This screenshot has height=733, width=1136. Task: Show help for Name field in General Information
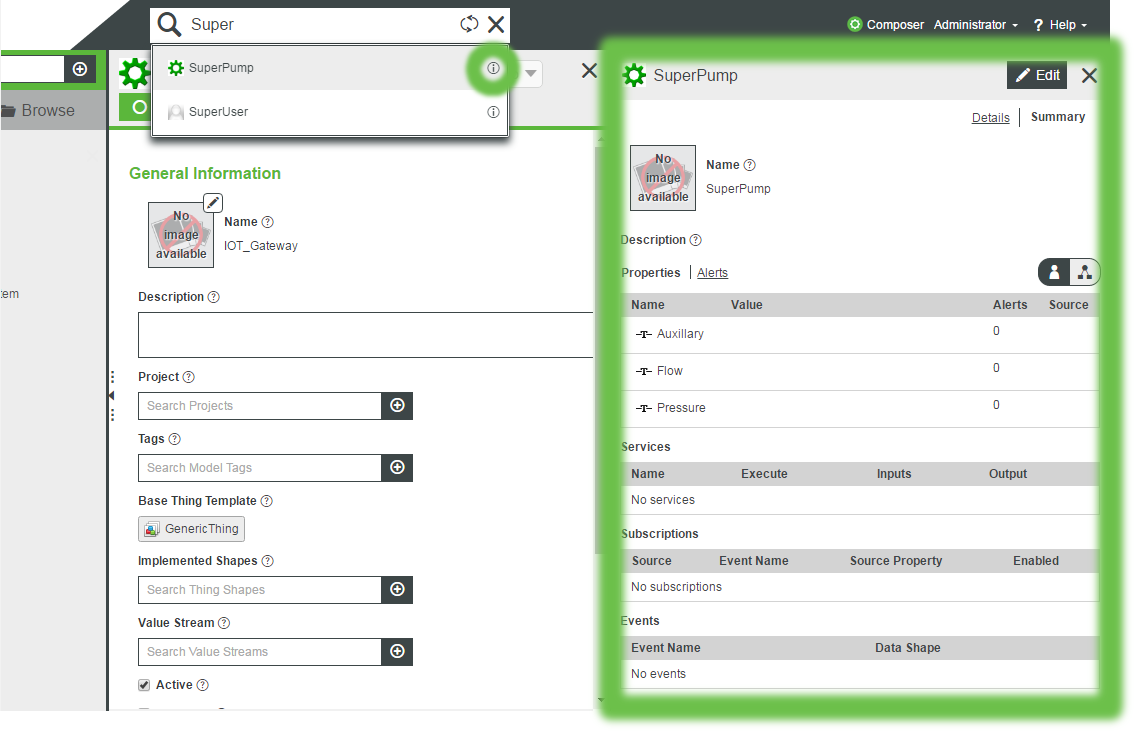(x=267, y=222)
